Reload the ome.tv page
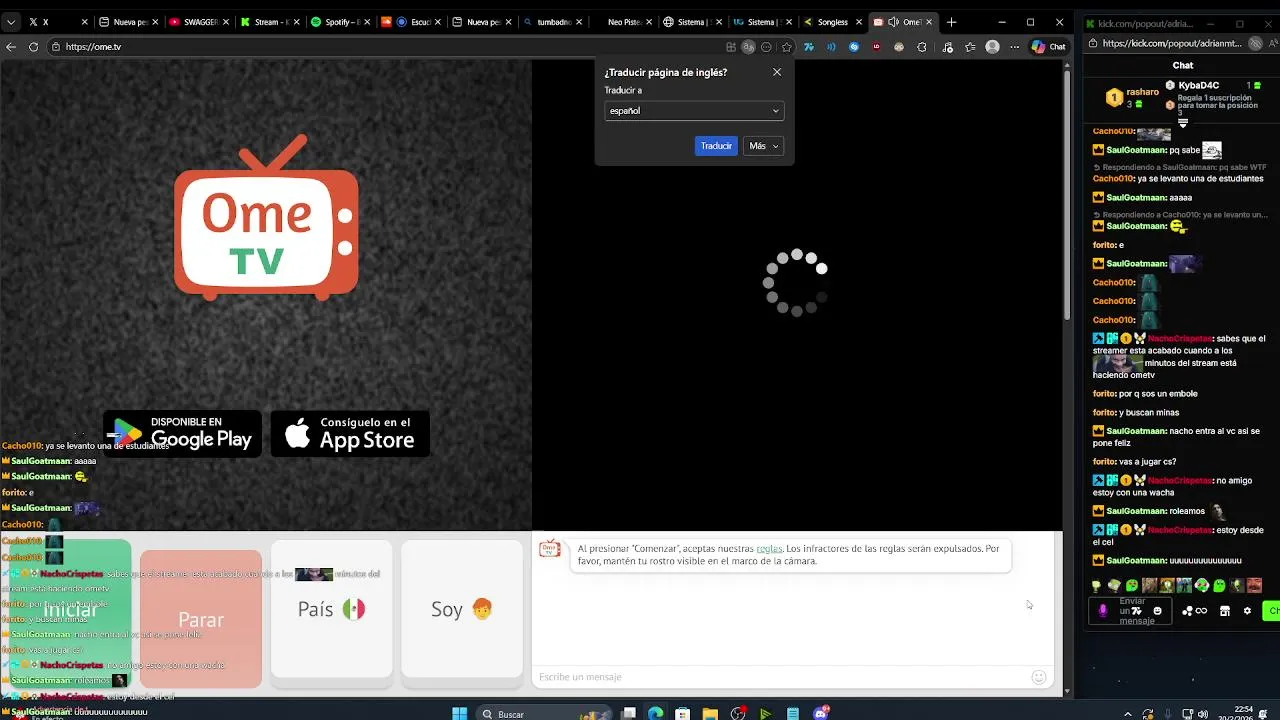The width and height of the screenshot is (1280, 720). click(33, 46)
